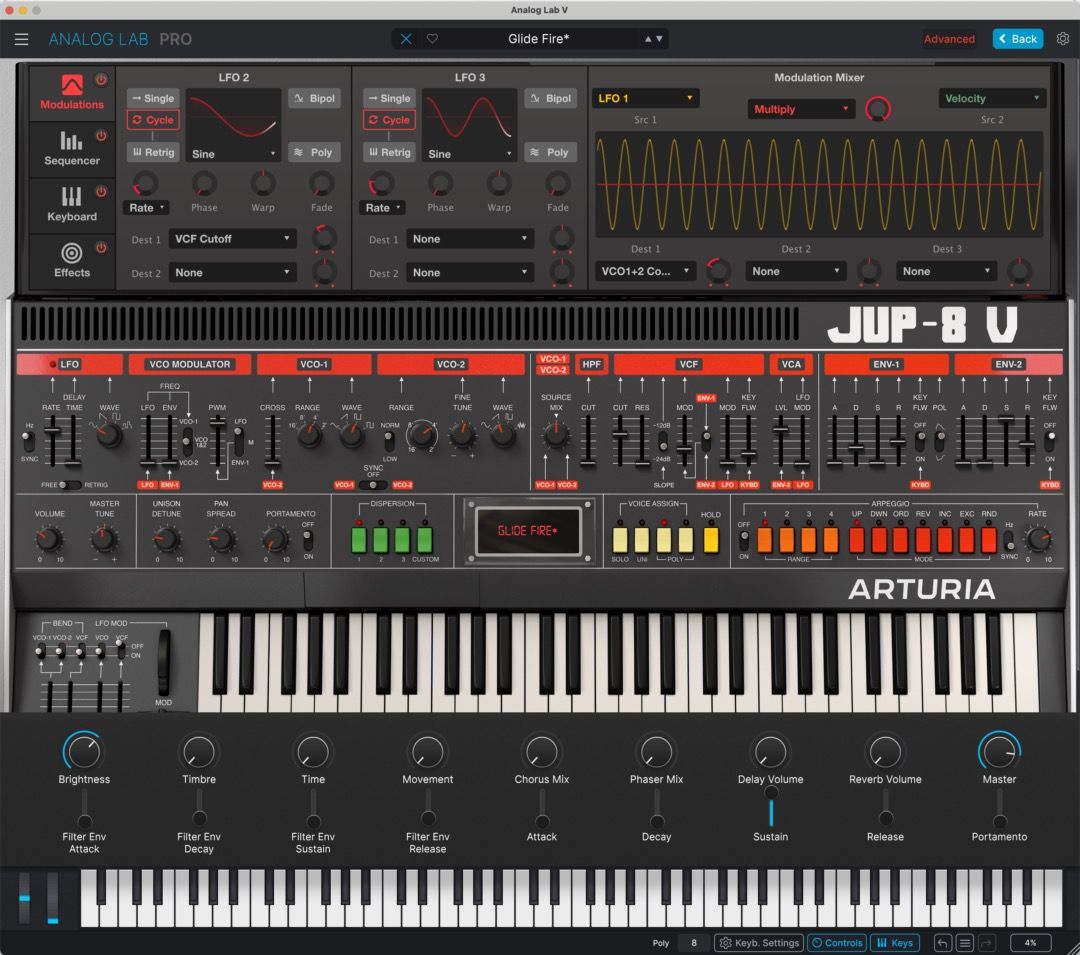This screenshot has height=955, width=1080.
Task: Toggle the Modulations power icon
Action: click(101, 80)
